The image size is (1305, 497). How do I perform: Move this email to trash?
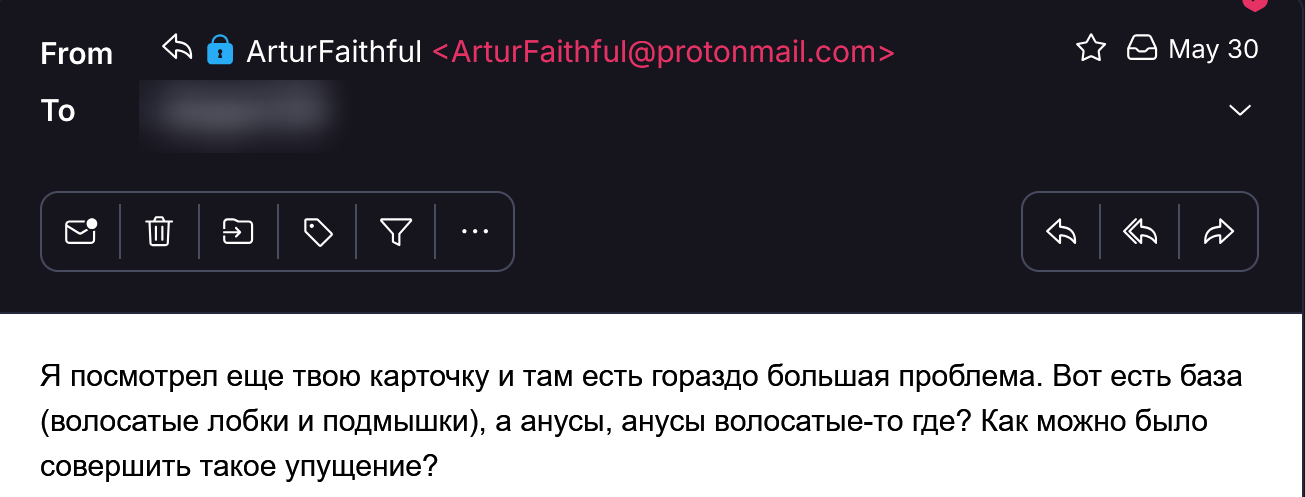(159, 232)
